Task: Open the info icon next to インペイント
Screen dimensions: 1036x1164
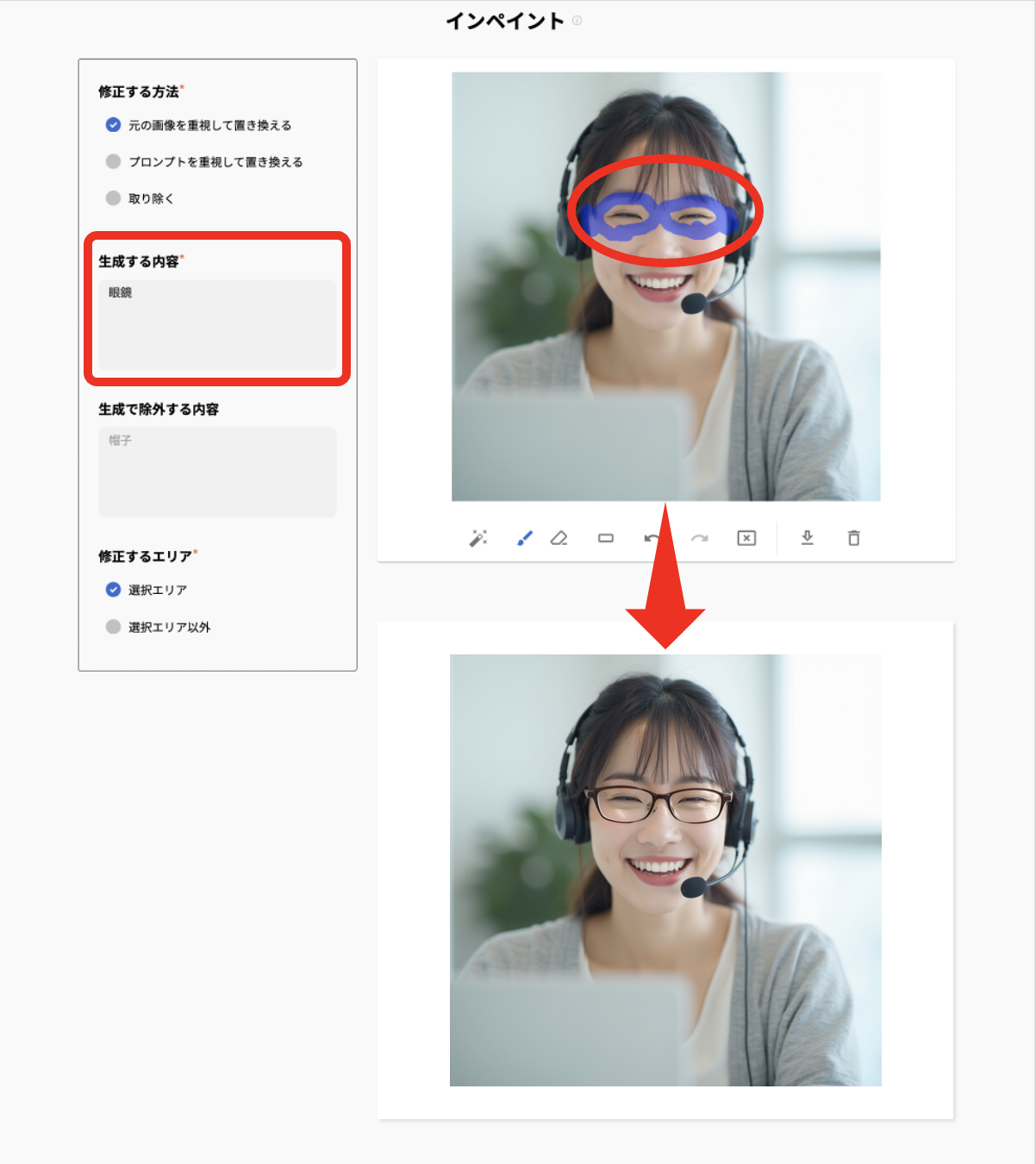Action: (577, 21)
